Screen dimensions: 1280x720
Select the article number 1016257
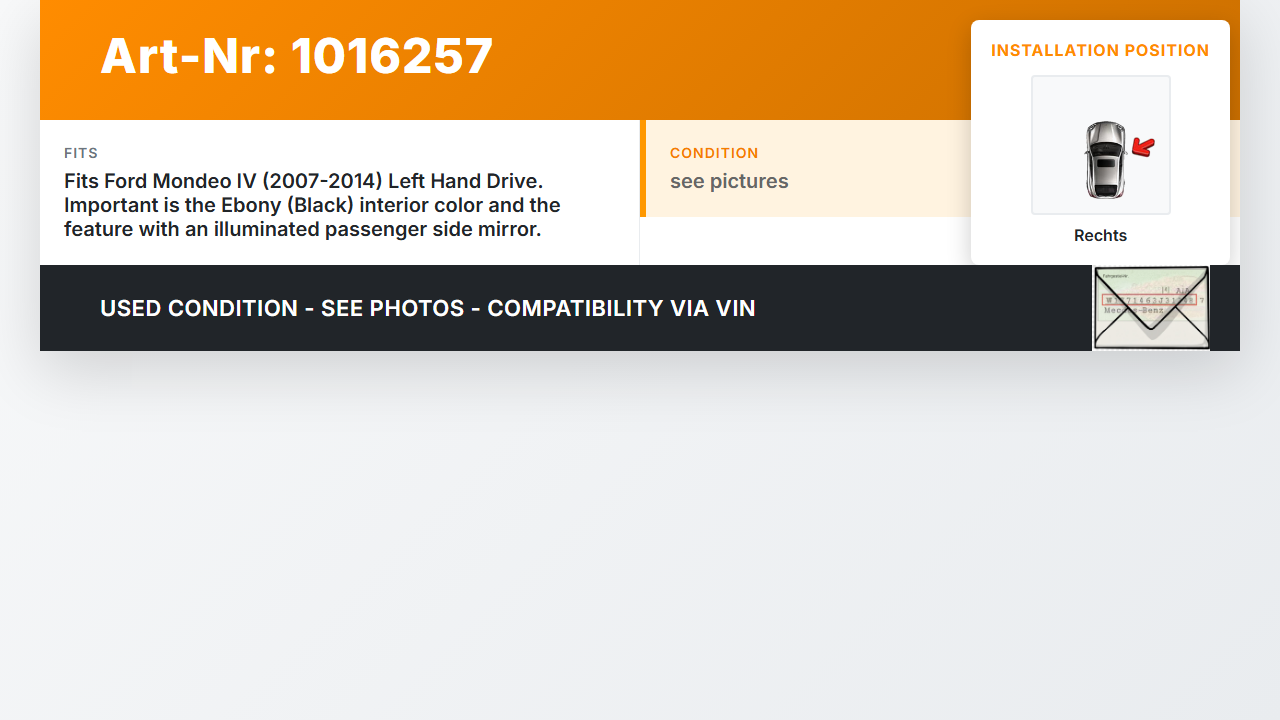coord(392,56)
